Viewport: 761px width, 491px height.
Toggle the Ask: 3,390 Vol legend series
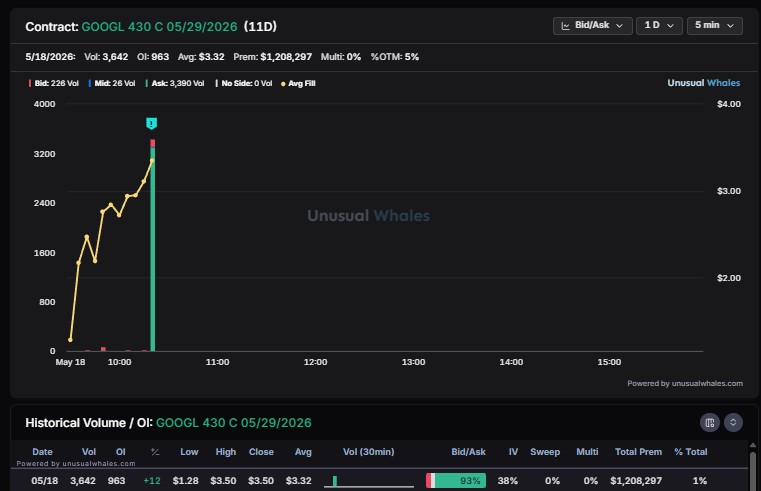[175, 83]
